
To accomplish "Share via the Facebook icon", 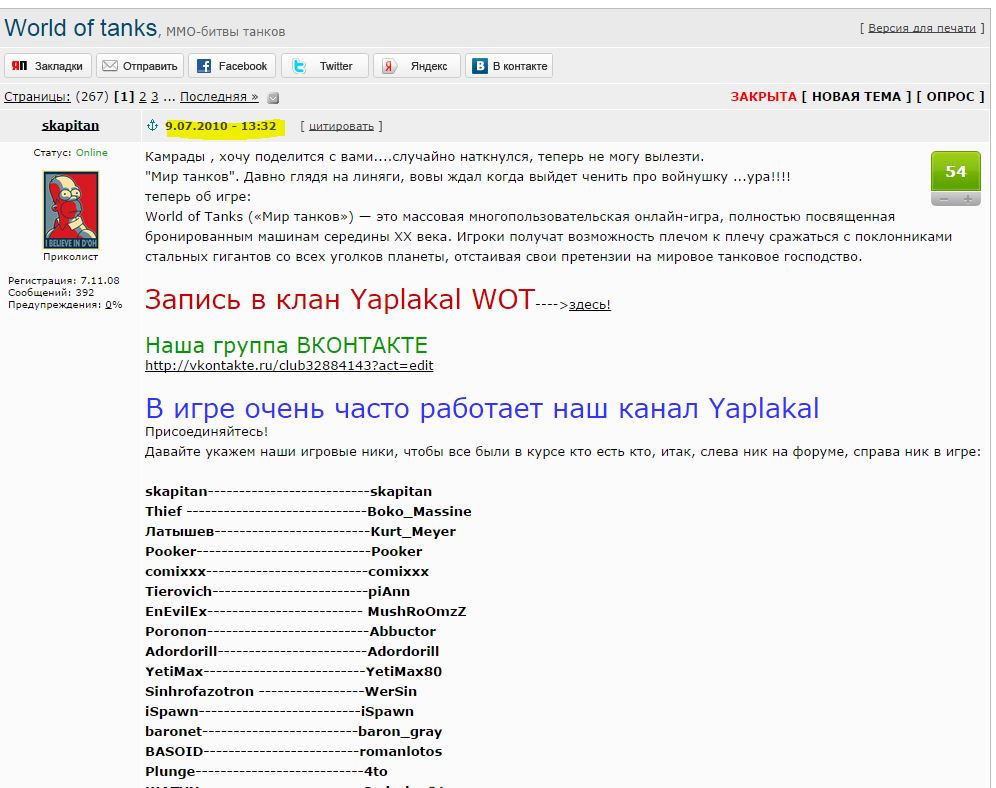I will (x=204, y=65).
